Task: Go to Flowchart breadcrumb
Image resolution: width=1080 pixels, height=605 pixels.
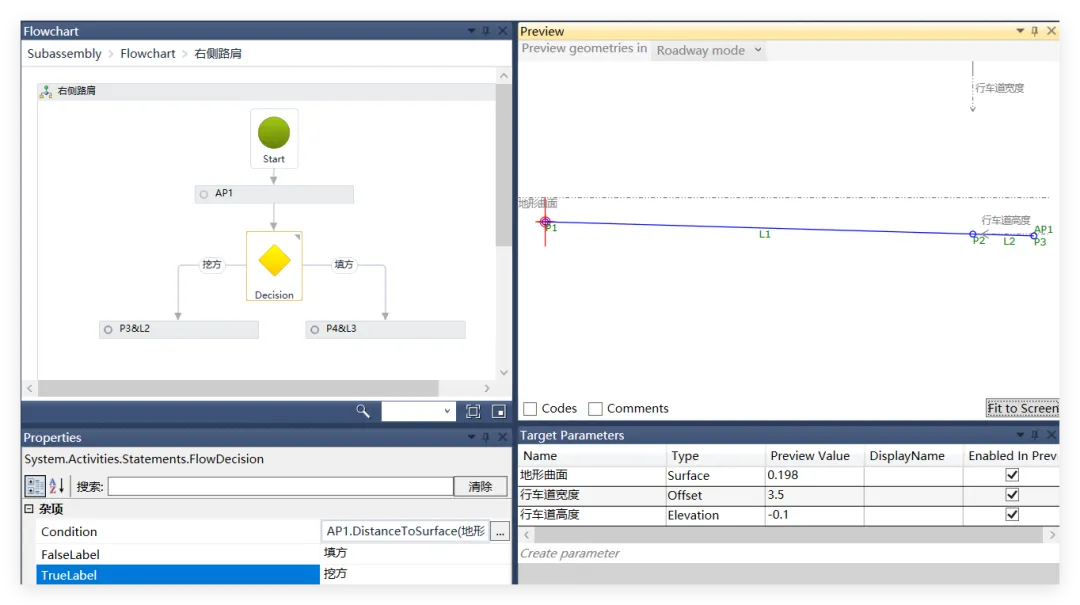Action: [147, 54]
